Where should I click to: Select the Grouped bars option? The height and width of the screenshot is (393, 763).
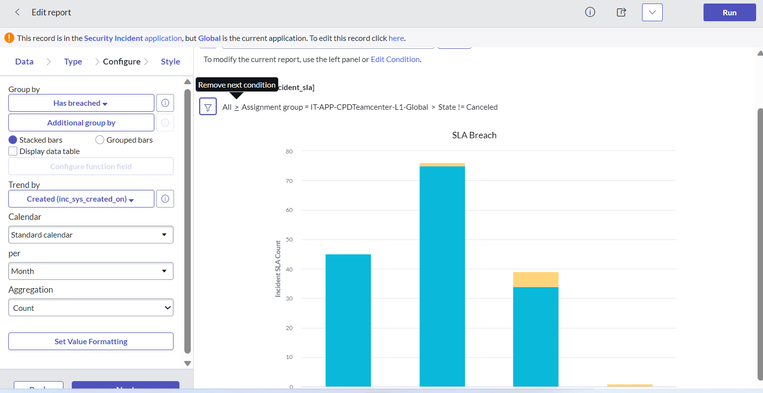point(99,140)
